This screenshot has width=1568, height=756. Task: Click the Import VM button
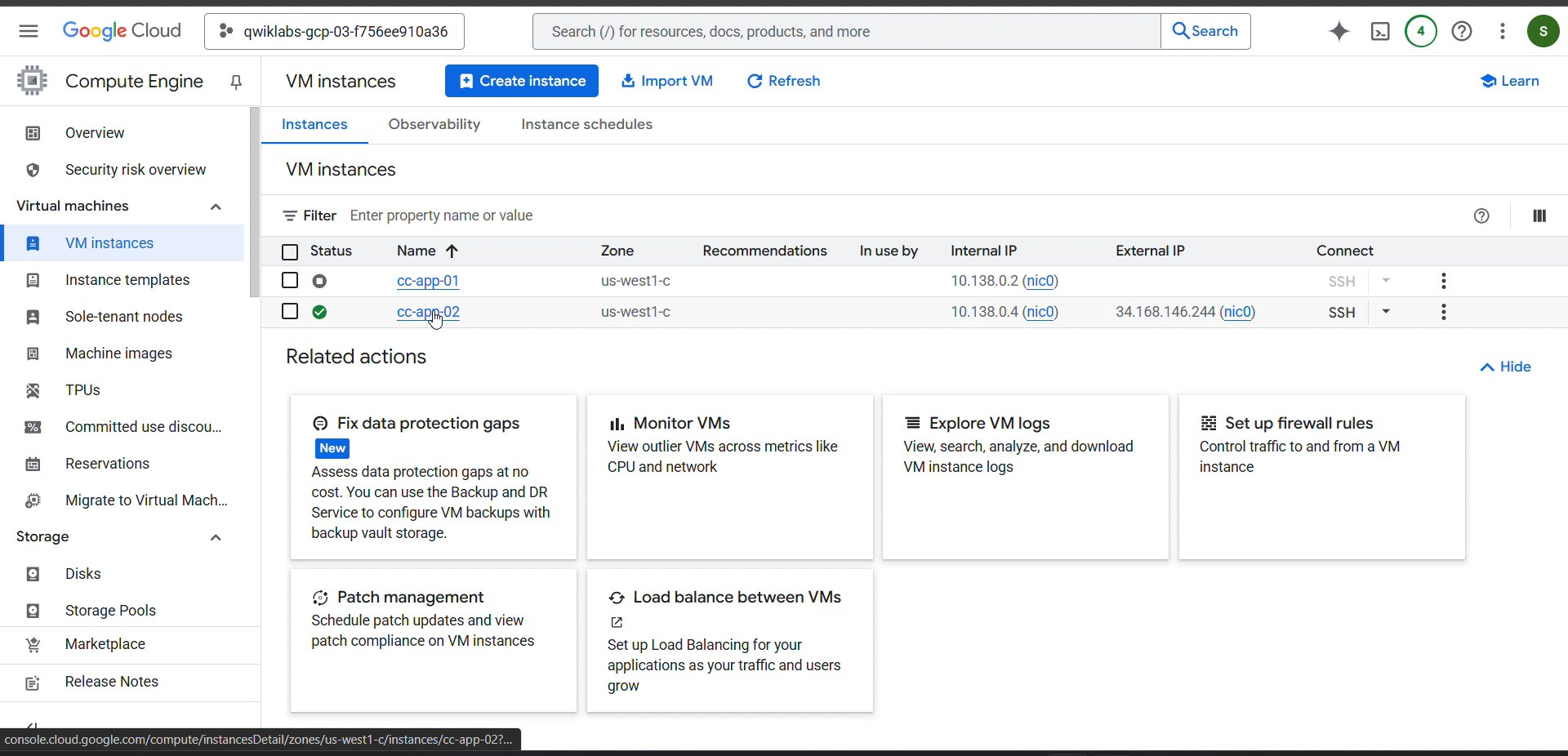(x=666, y=81)
